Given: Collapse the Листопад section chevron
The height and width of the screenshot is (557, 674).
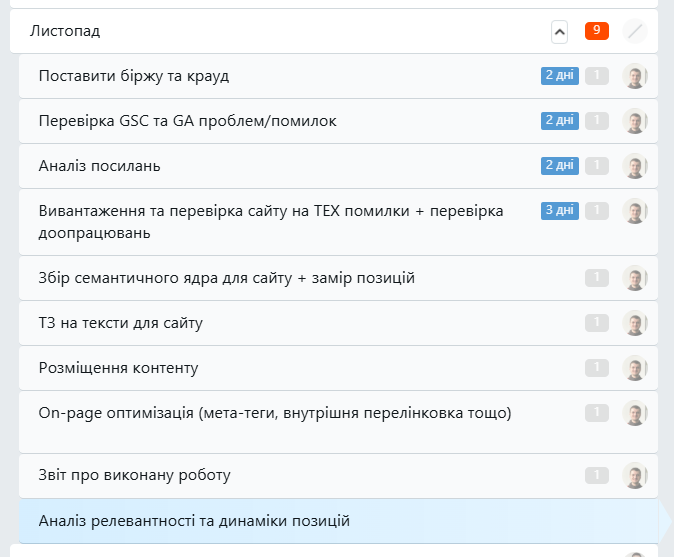Looking at the screenshot, I should point(559,32).
